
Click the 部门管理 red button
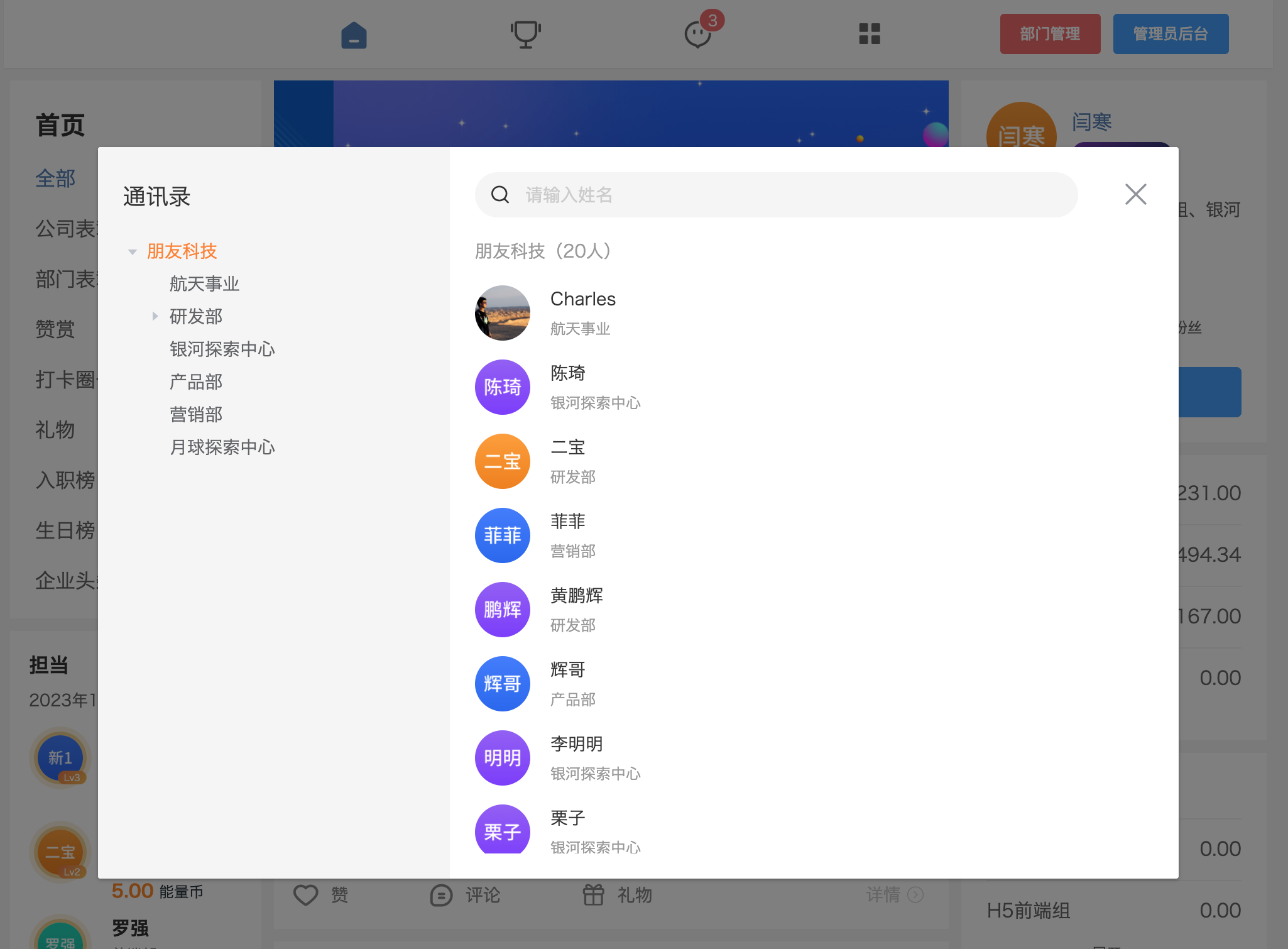1050,34
